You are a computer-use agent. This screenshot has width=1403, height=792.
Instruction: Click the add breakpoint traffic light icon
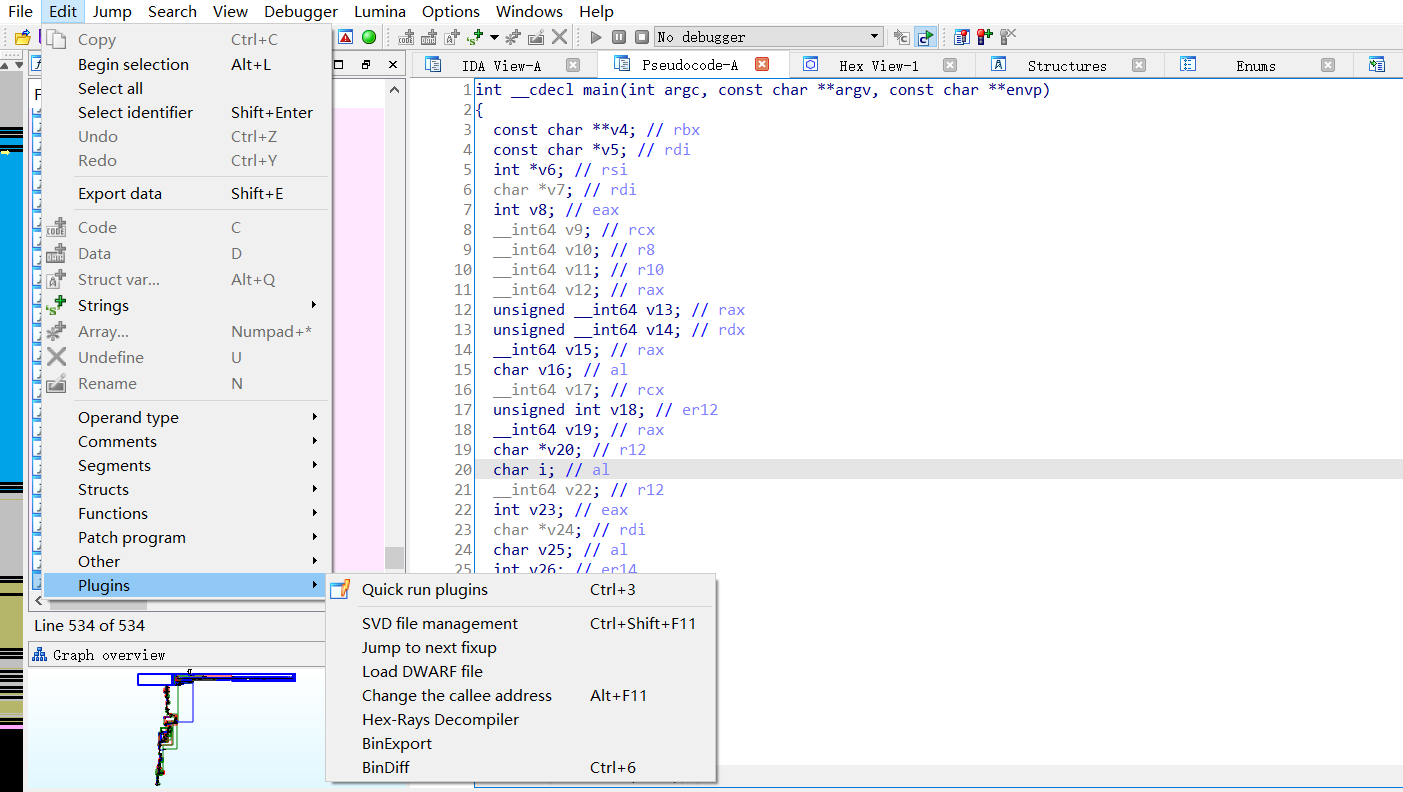pos(985,37)
